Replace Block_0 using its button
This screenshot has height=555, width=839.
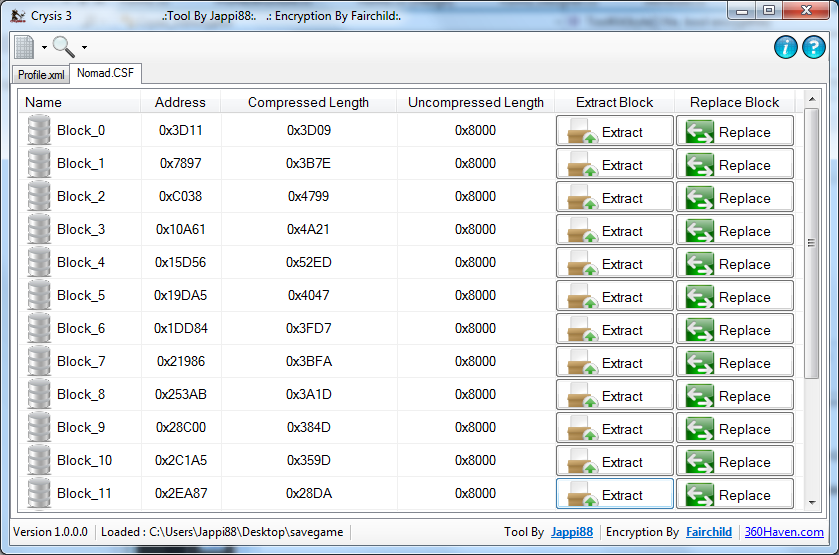(x=734, y=132)
